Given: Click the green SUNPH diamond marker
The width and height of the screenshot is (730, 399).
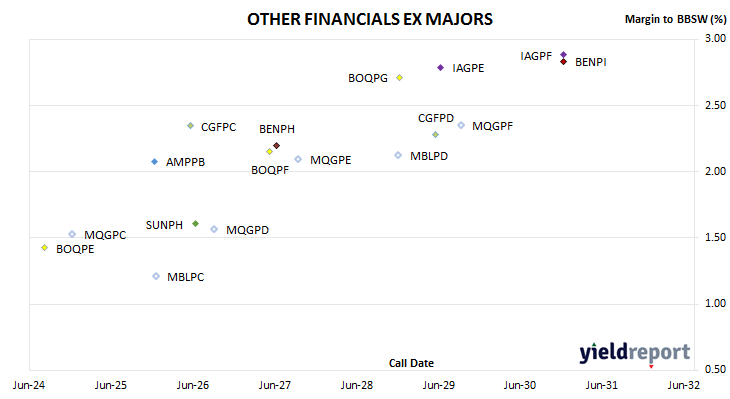Looking at the screenshot, I should [x=196, y=224].
